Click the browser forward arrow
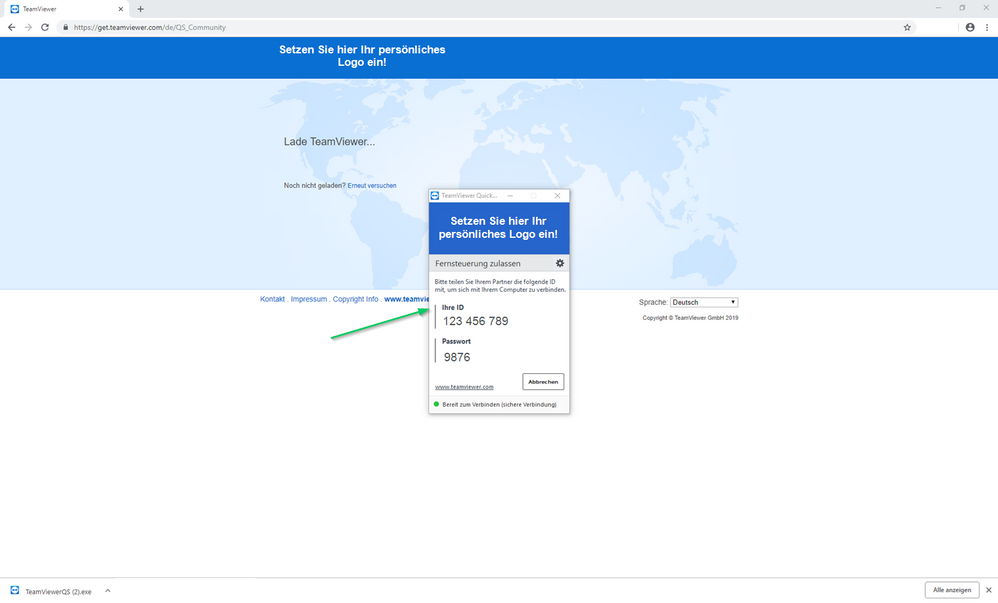 [x=28, y=27]
